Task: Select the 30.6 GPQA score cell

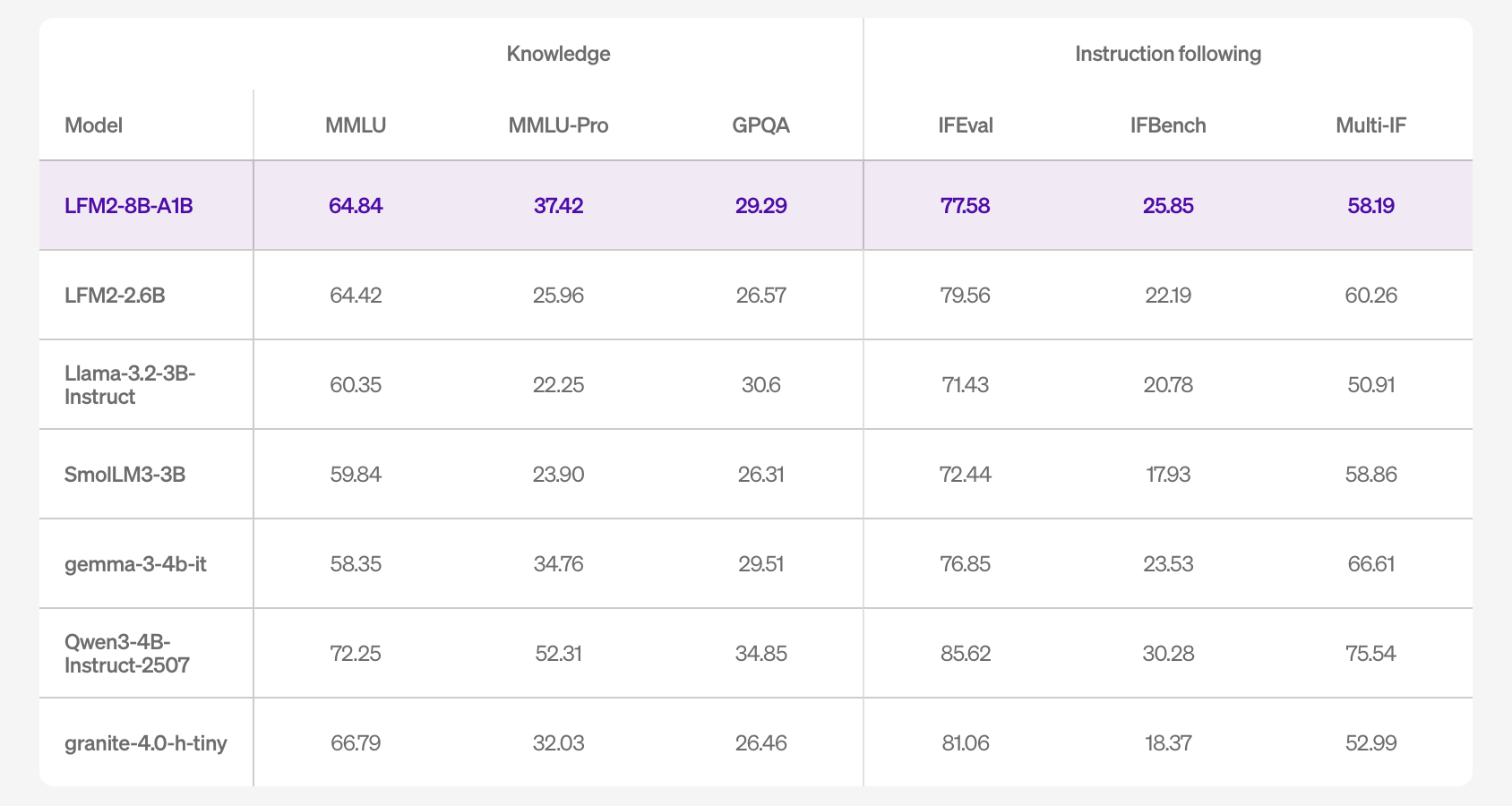Action: (760, 385)
